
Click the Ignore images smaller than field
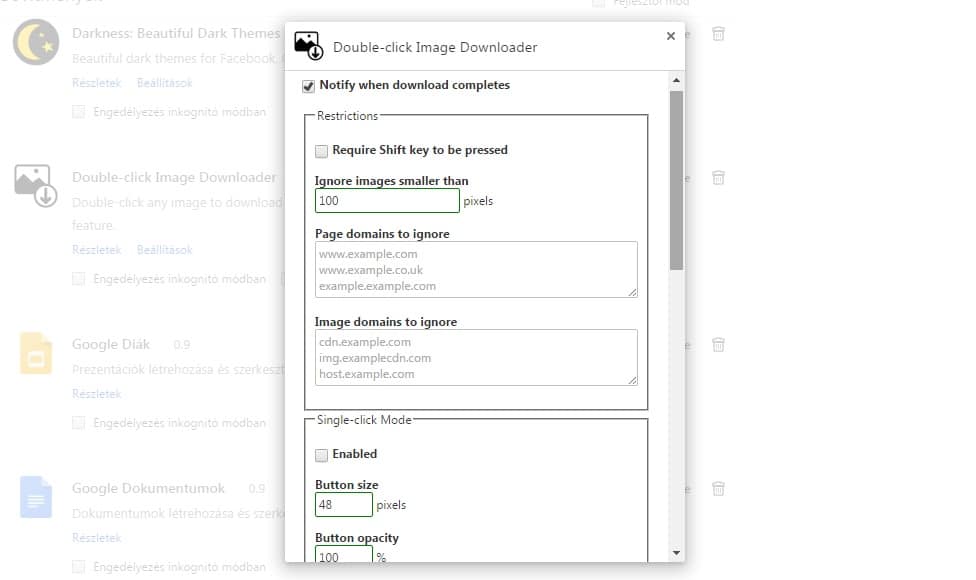(x=387, y=200)
